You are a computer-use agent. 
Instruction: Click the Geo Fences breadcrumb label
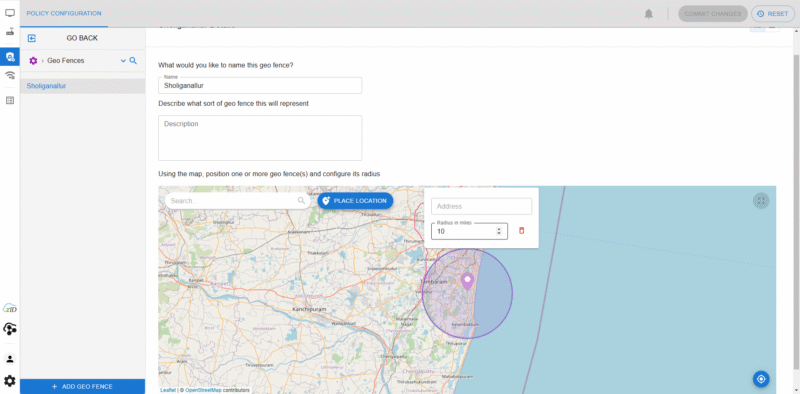pos(66,61)
